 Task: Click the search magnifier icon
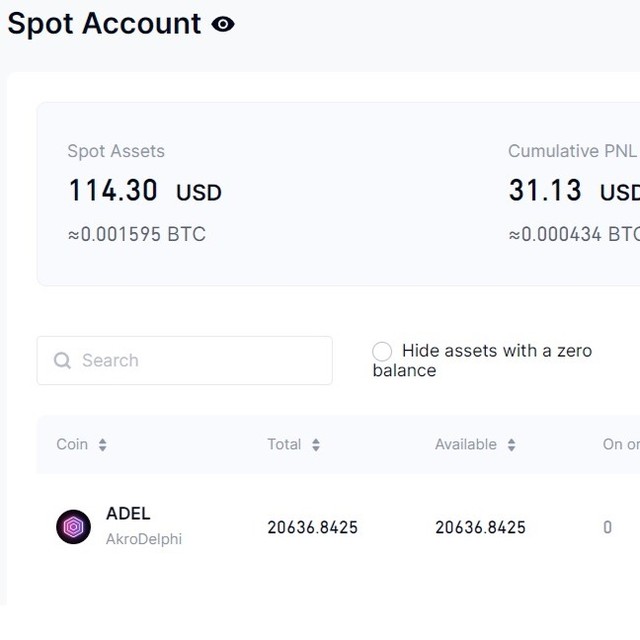pyautogui.click(x=62, y=360)
